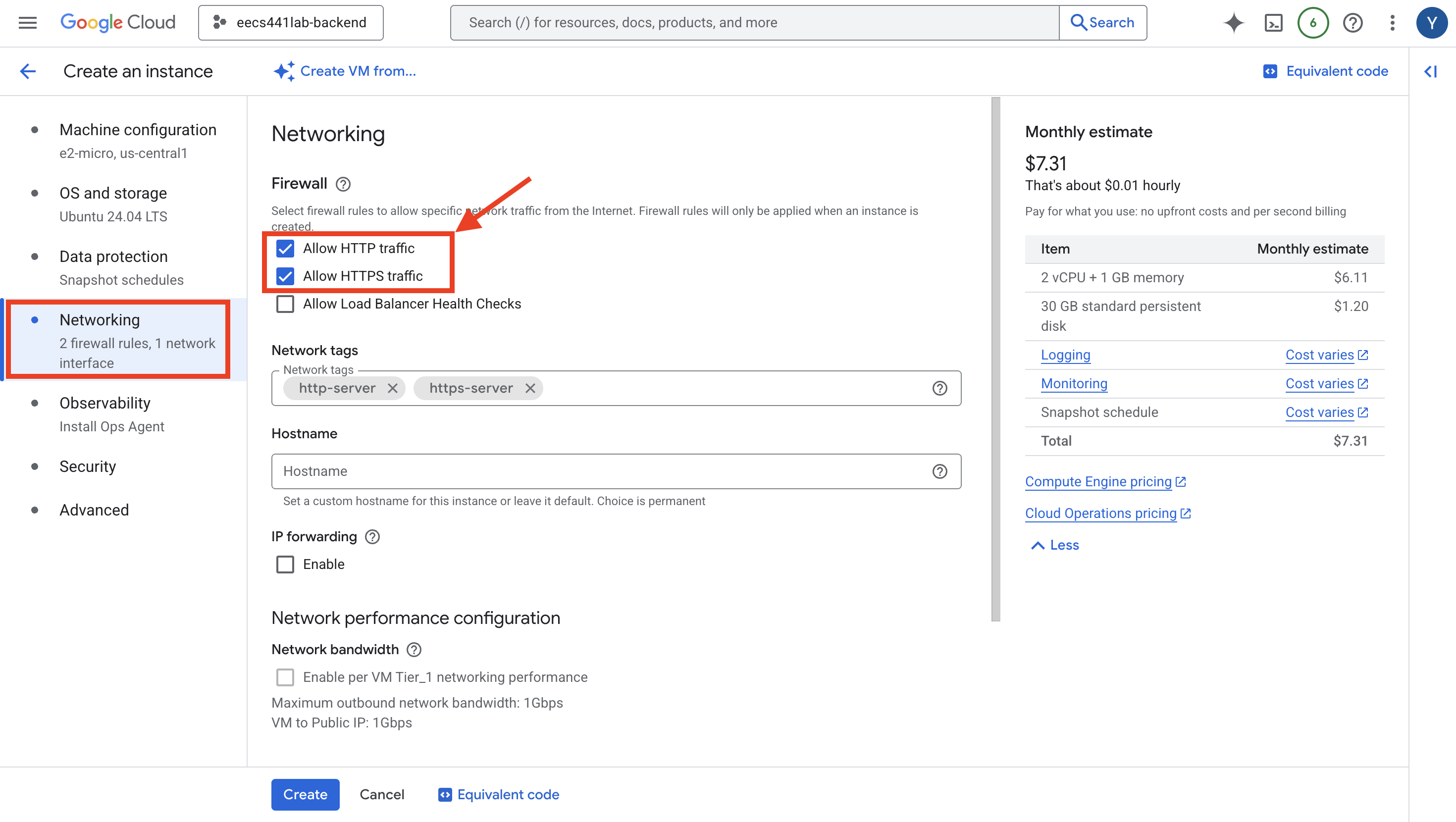1456x822 pixels.
Task: Open the eecs441lab-backend project selector
Action: pyautogui.click(x=291, y=23)
